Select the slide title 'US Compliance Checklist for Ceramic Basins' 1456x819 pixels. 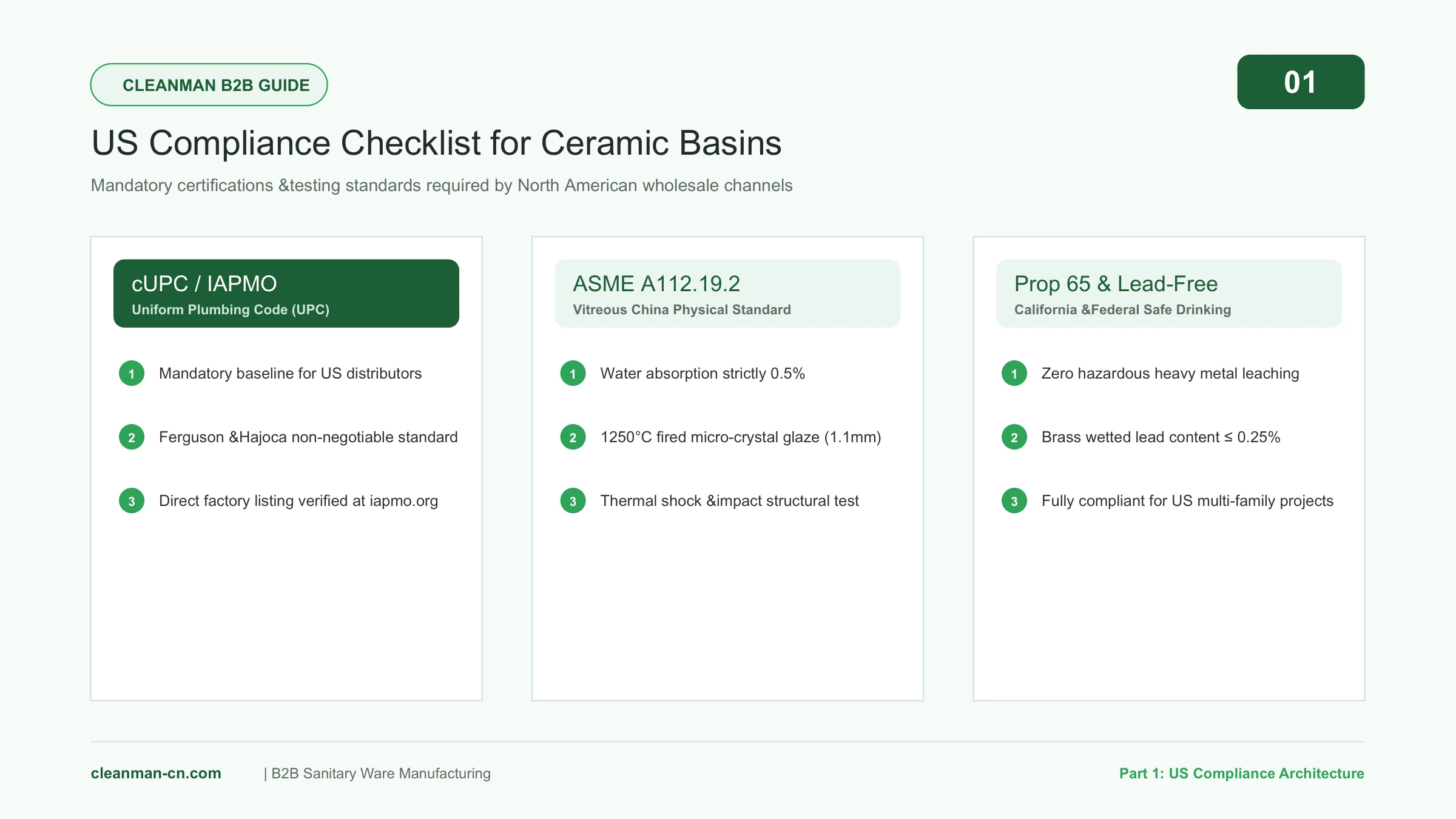(436, 143)
